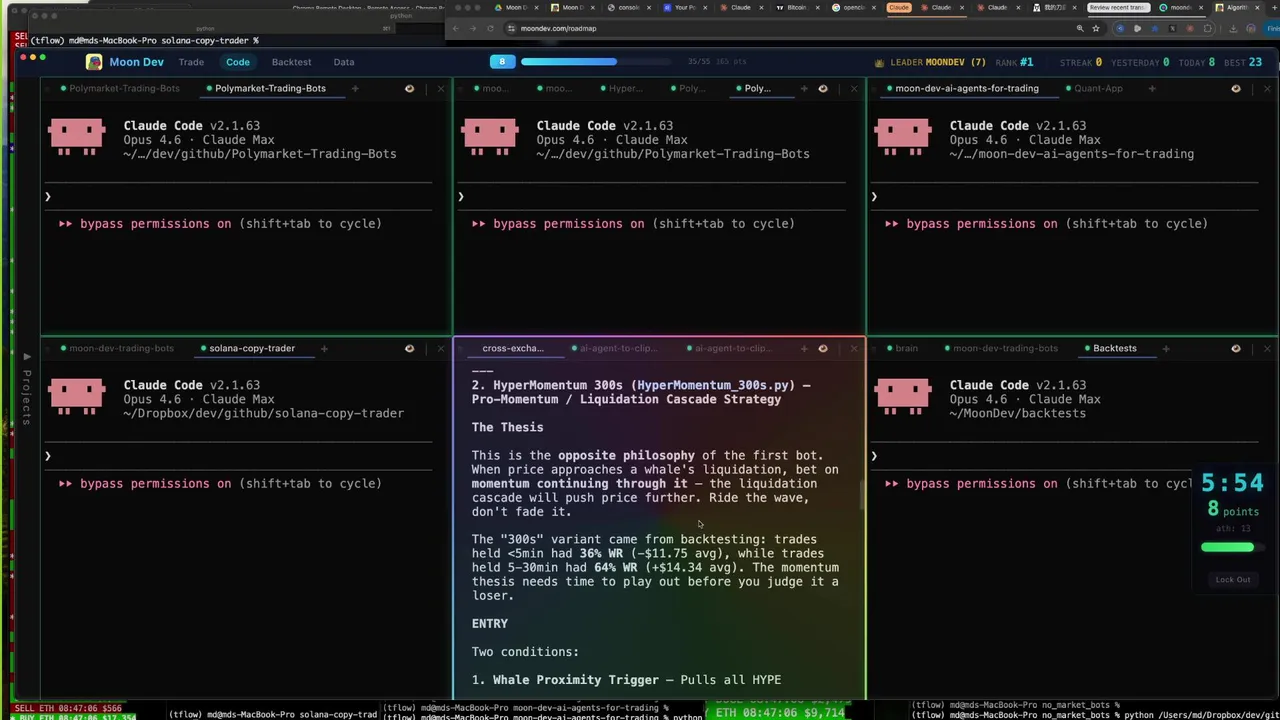Close the pane containing cross-excha tab
The width and height of the screenshot is (1280, 720).
[x=854, y=348]
